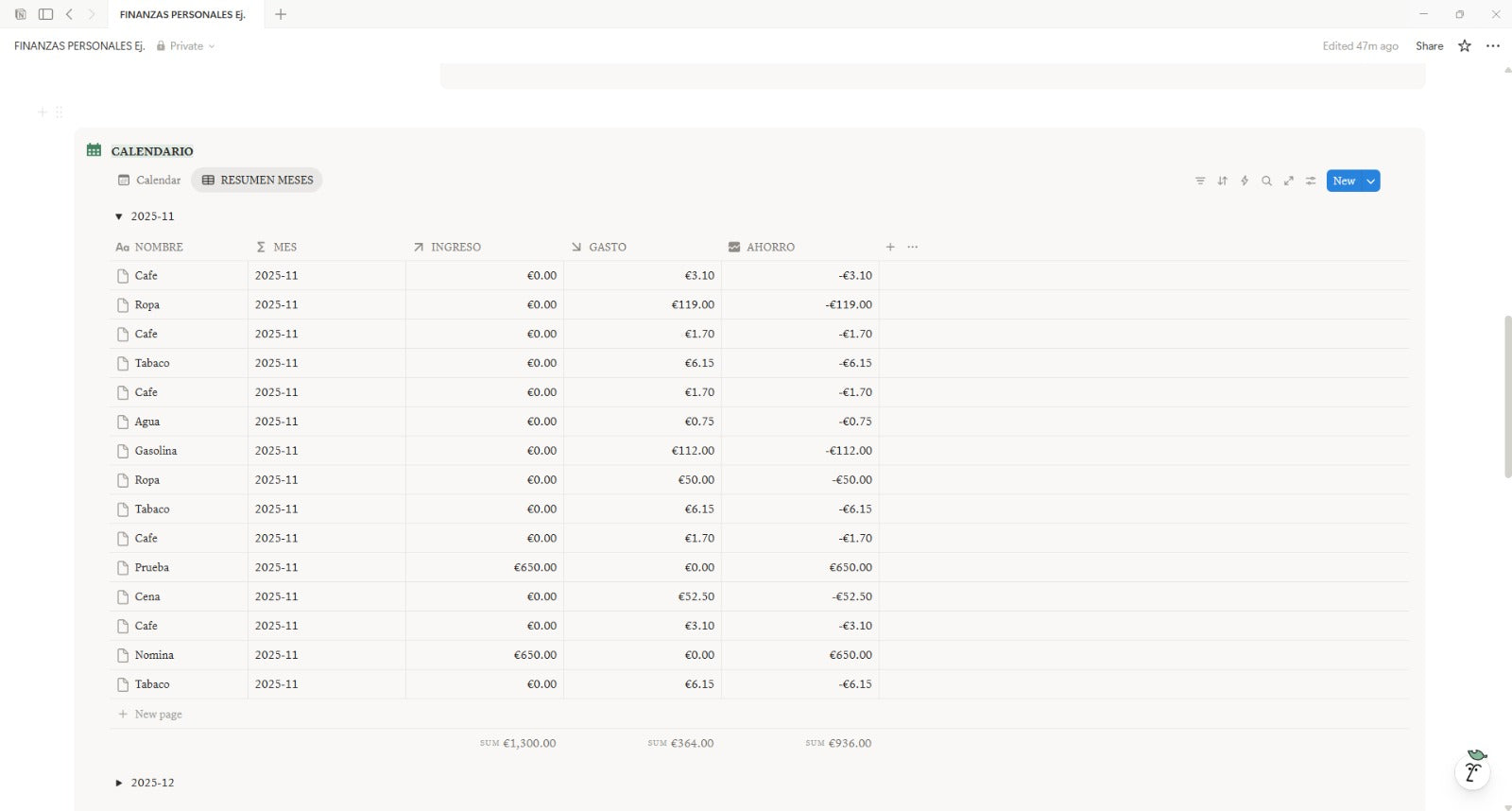Open page icon of the Agua row
Image resolution: width=1512 pixels, height=811 pixels.
click(x=123, y=422)
